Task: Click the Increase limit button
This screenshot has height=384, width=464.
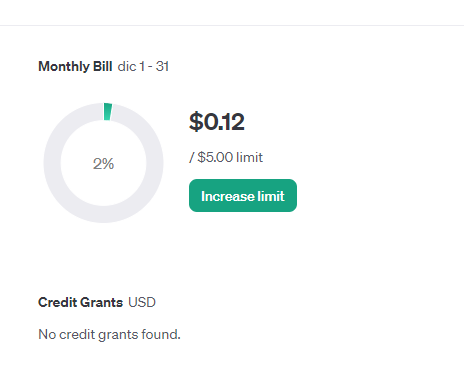Action: [243, 196]
